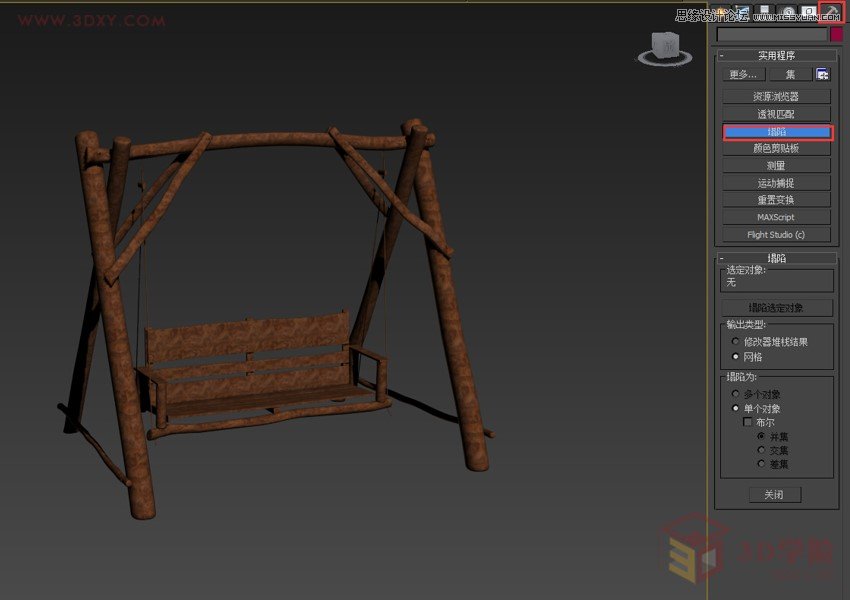The width and height of the screenshot is (850, 600).
Task: Select 修改器堆栈结果 output type
Action: coord(736,341)
